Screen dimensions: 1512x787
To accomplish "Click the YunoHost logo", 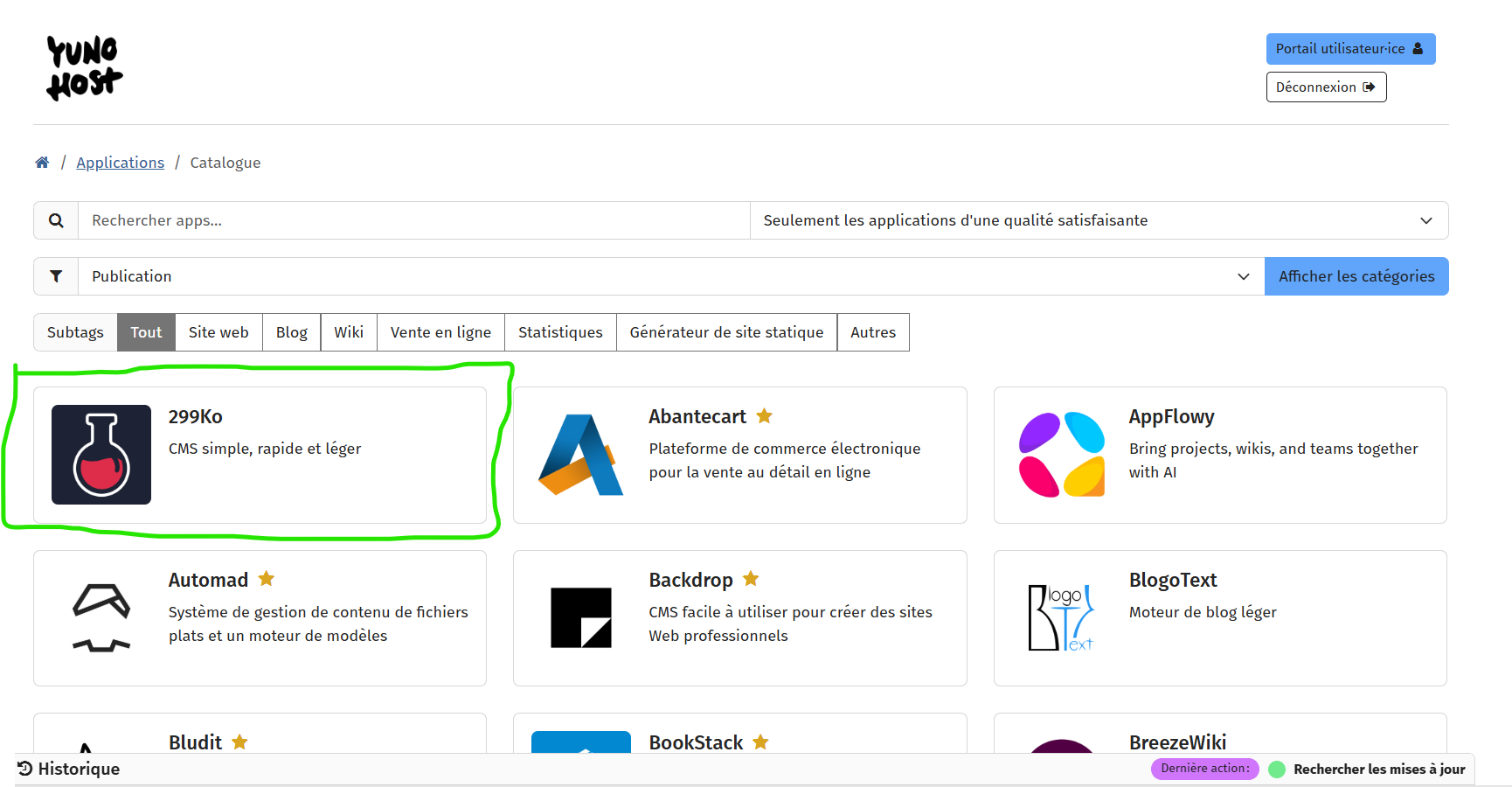I will click(x=84, y=68).
